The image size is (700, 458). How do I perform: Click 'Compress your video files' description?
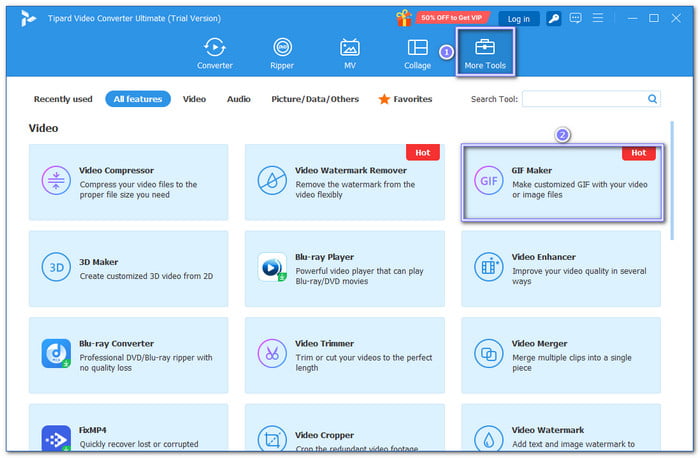(x=138, y=190)
